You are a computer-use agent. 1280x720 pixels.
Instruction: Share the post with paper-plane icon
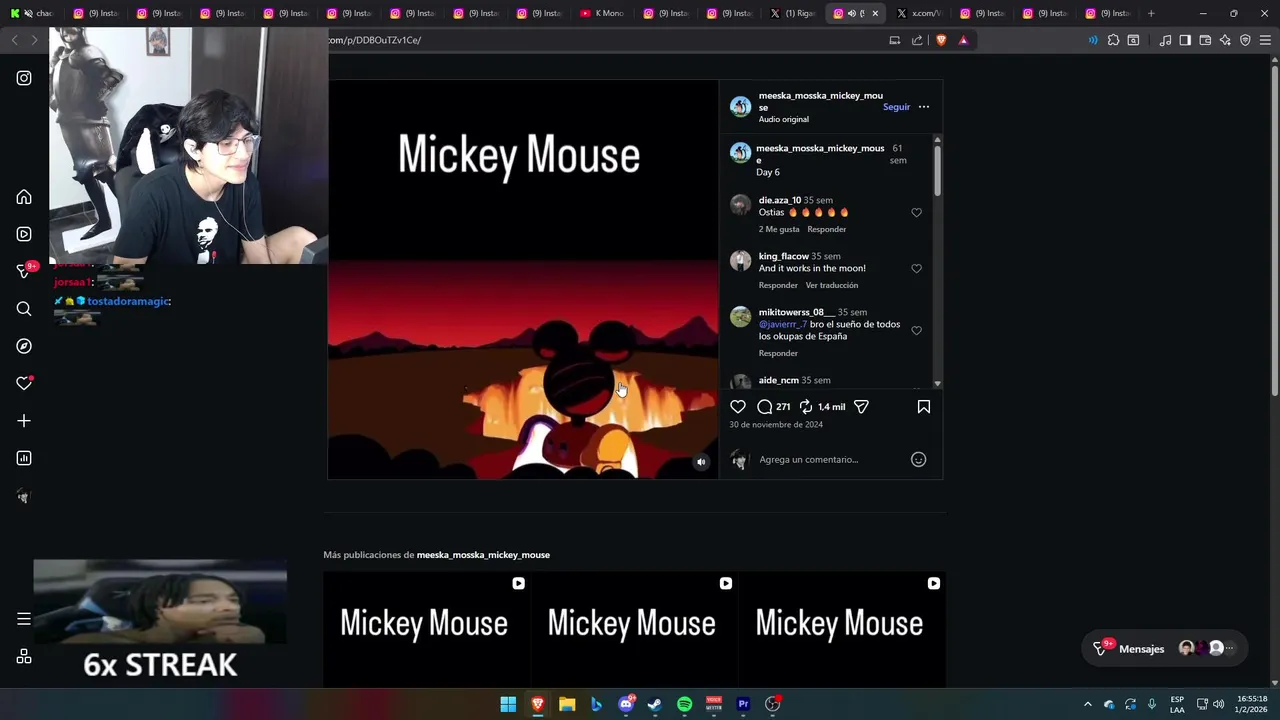pos(861,407)
